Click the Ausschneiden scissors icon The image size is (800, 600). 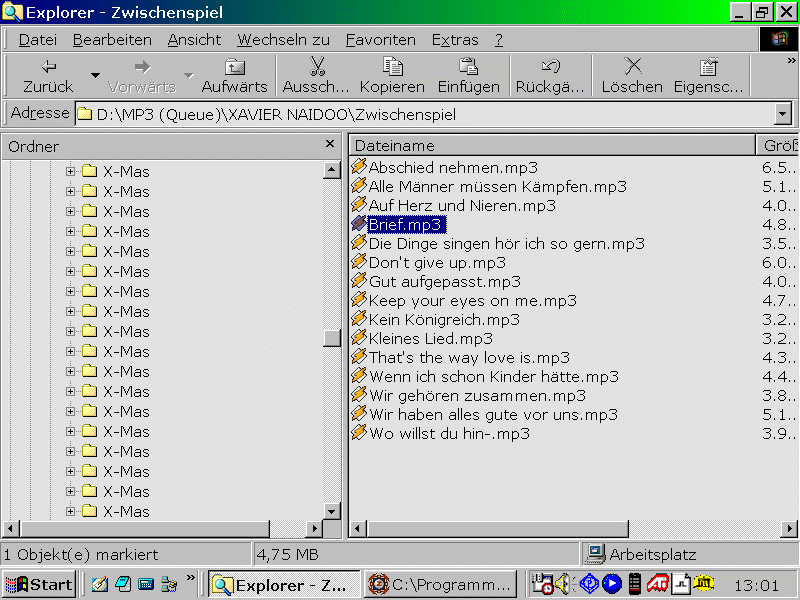coord(316,67)
